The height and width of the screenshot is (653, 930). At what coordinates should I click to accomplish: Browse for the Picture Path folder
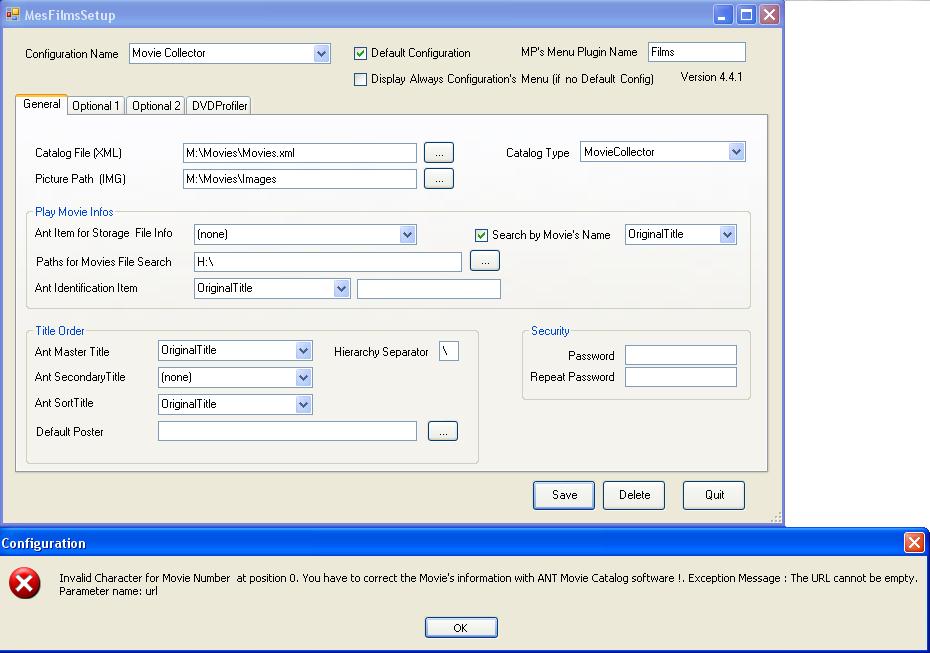click(439, 179)
